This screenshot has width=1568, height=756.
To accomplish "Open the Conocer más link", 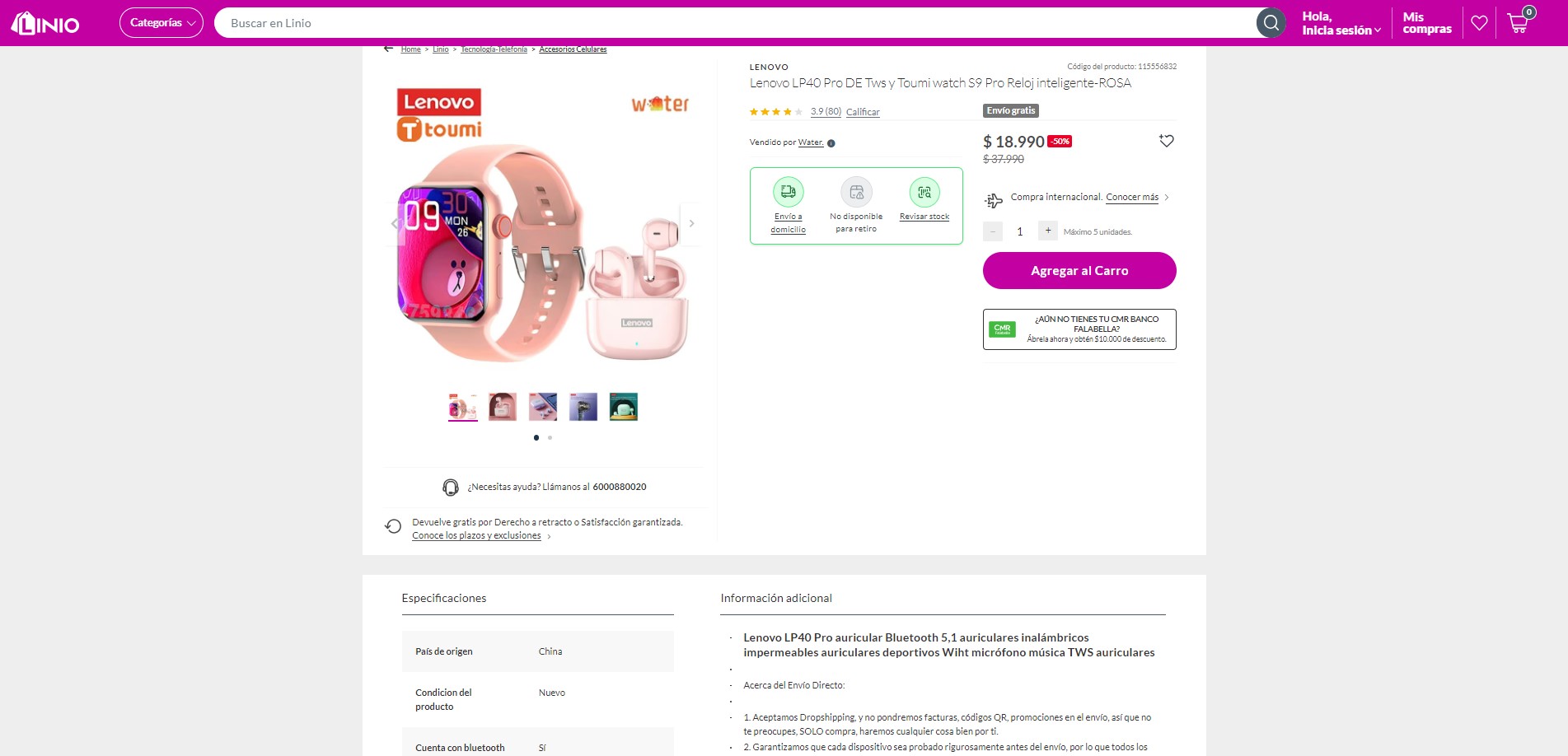I will [x=1131, y=197].
